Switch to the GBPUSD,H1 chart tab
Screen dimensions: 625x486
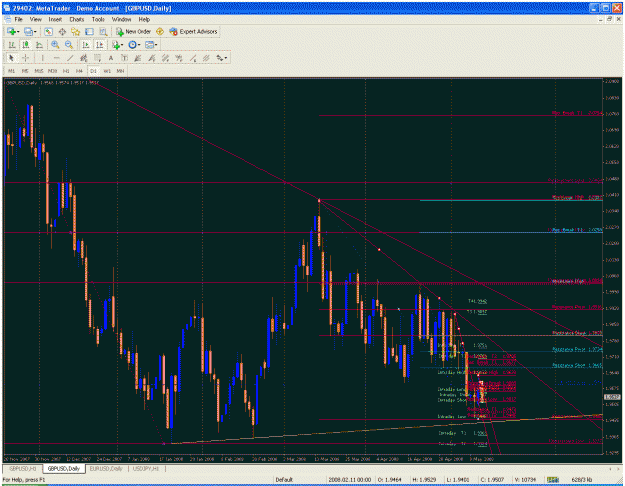pos(23,468)
